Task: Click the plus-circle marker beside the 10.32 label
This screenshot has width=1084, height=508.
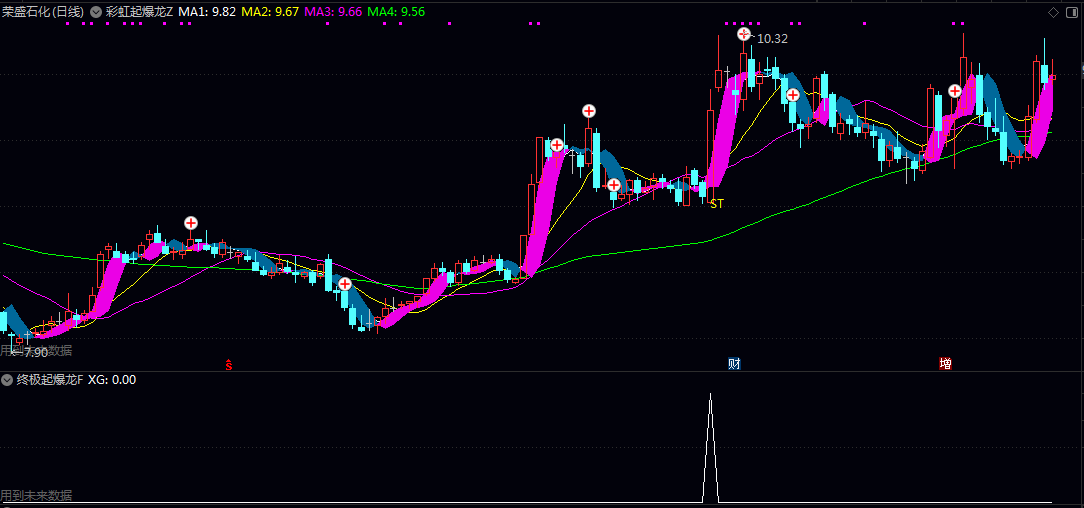Action: [744, 33]
